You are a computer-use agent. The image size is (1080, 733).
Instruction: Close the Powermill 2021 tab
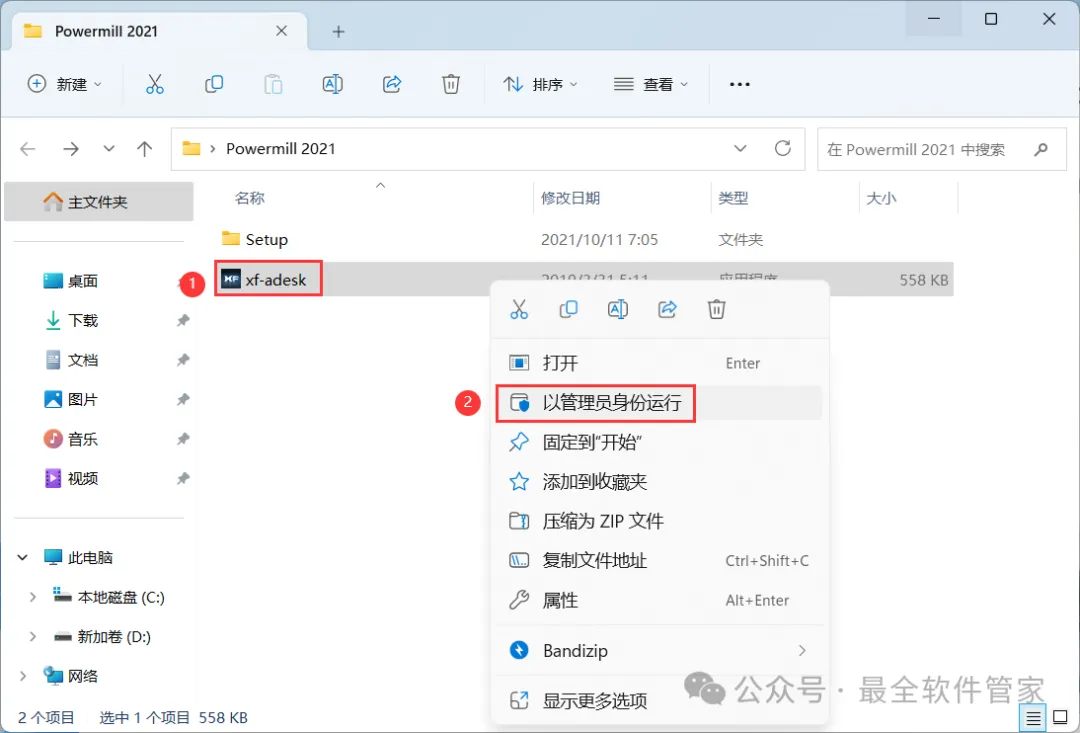point(282,31)
